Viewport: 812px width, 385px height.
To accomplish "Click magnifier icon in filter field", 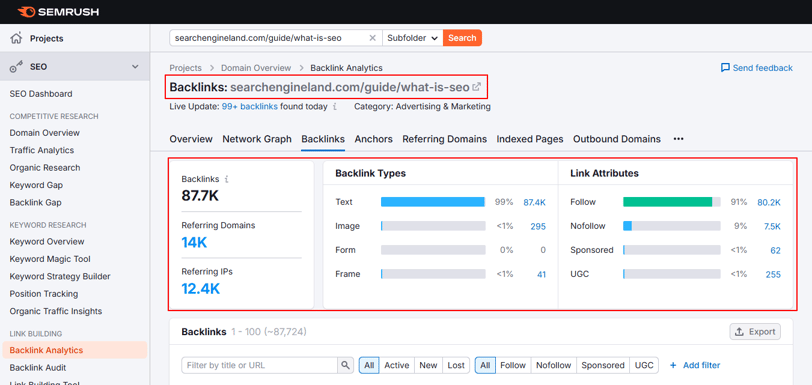I will [x=345, y=365].
